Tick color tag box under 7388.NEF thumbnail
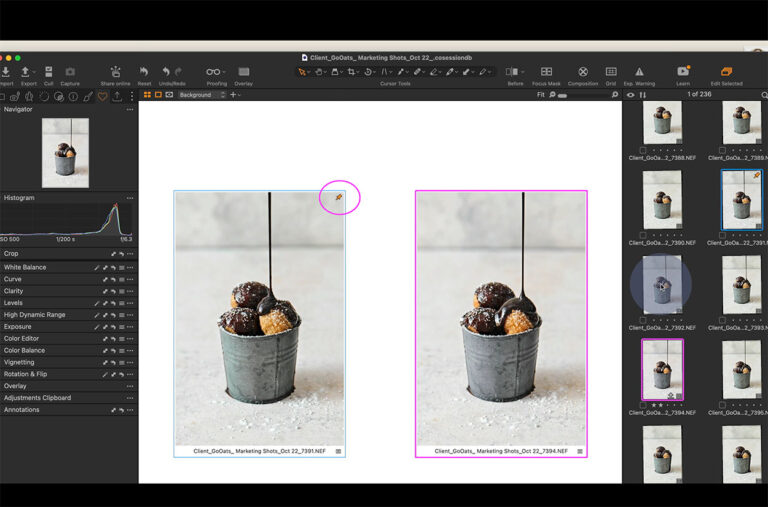Image resolution: width=768 pixels, height=507 pixels. tap(643, 150)
